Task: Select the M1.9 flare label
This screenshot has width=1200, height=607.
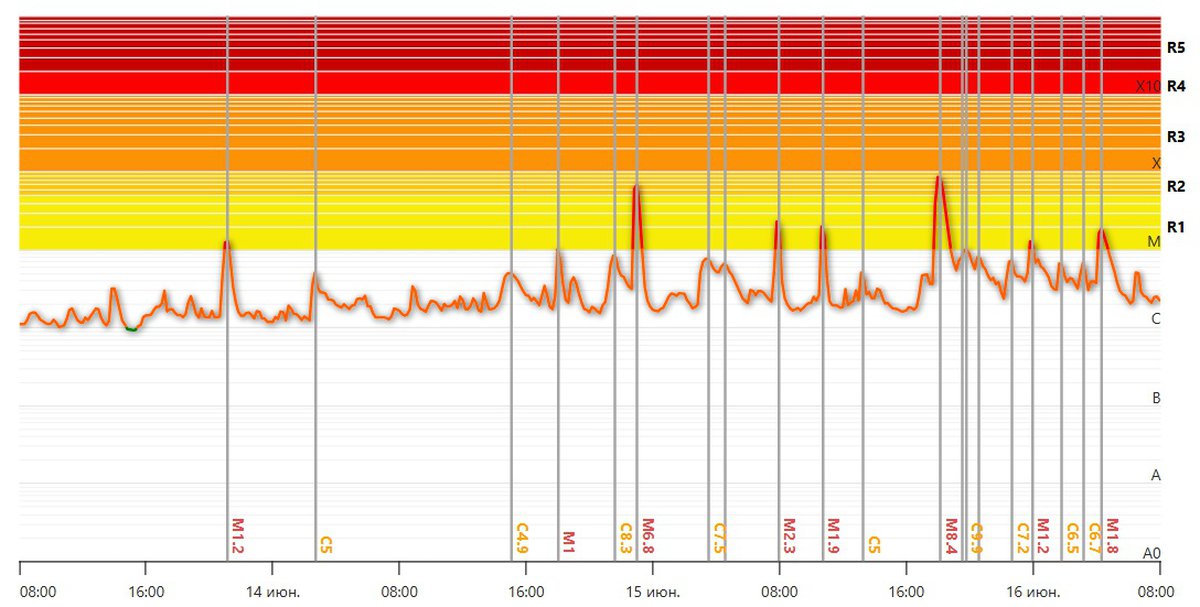Action: click(x=832, y=536)
